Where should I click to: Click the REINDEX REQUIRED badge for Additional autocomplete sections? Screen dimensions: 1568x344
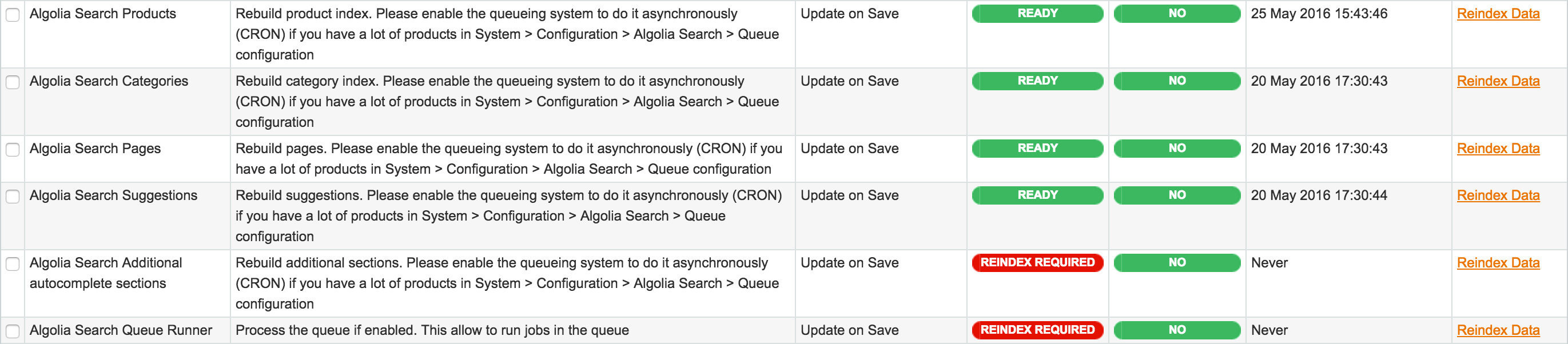click(x=1037, y=262)
